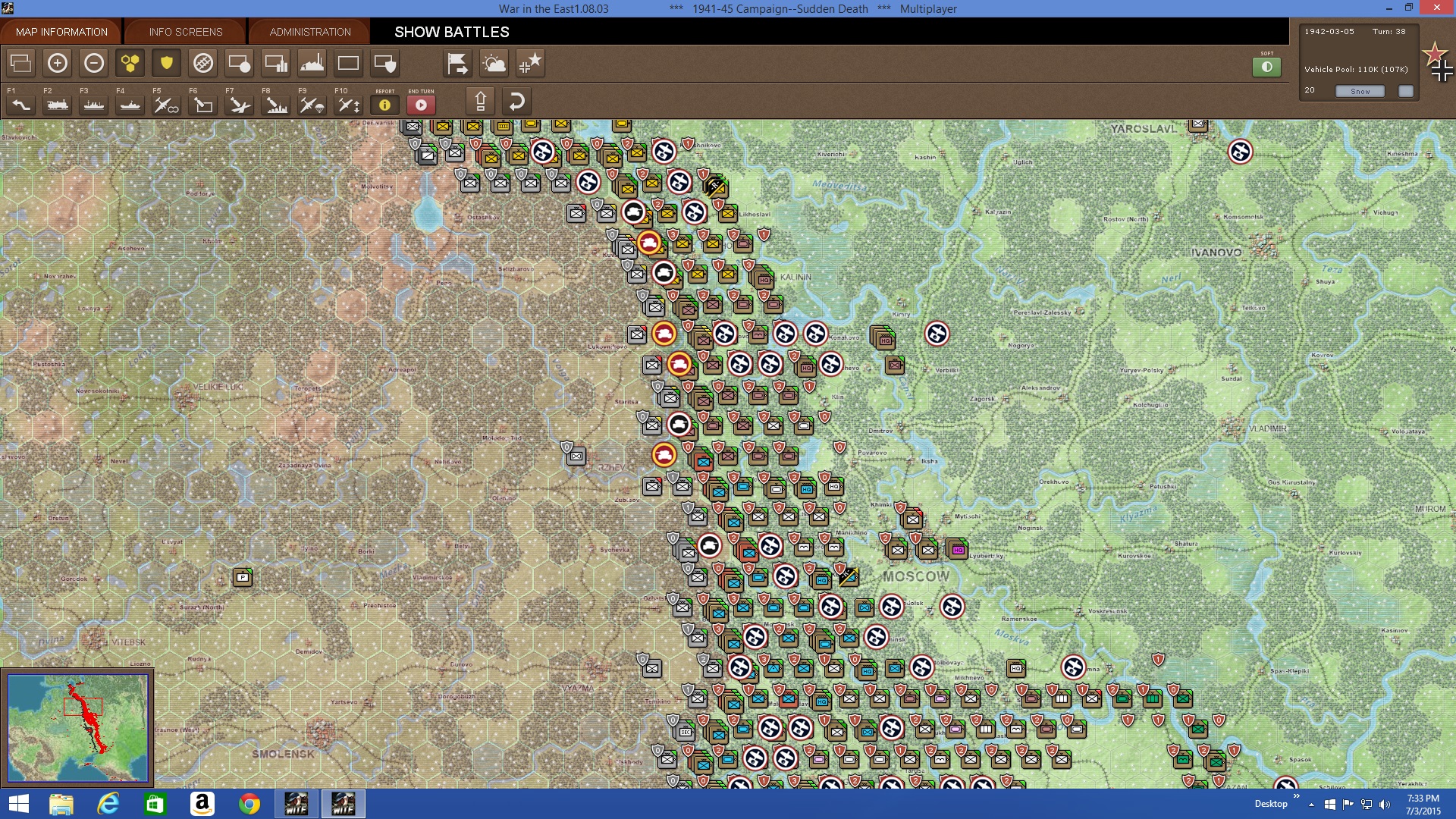The image size is (1456, 819).
Task: Toggle the weather overlay button
Action: coord(494,64)
